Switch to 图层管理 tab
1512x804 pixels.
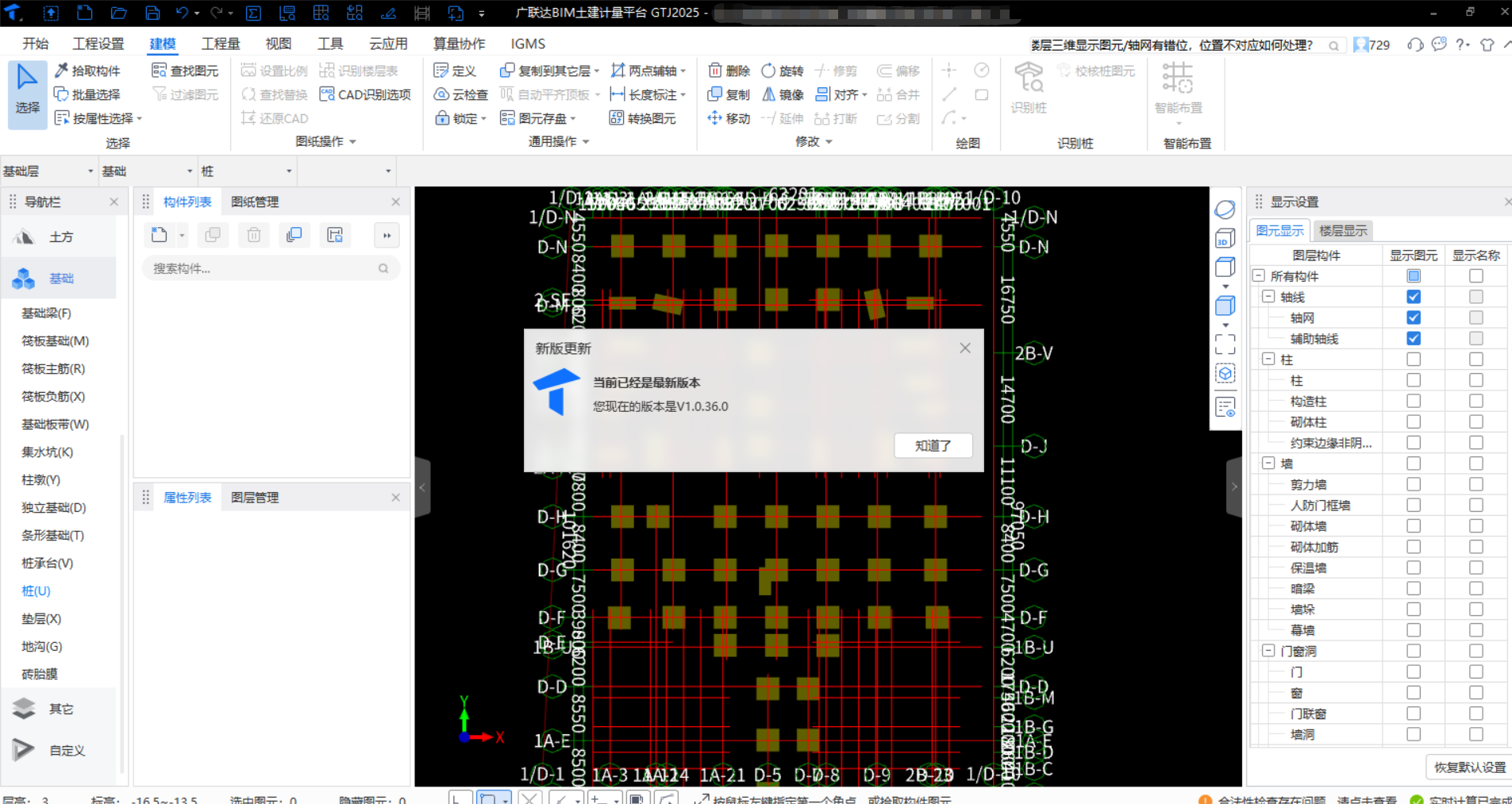[x=255, y=497]
